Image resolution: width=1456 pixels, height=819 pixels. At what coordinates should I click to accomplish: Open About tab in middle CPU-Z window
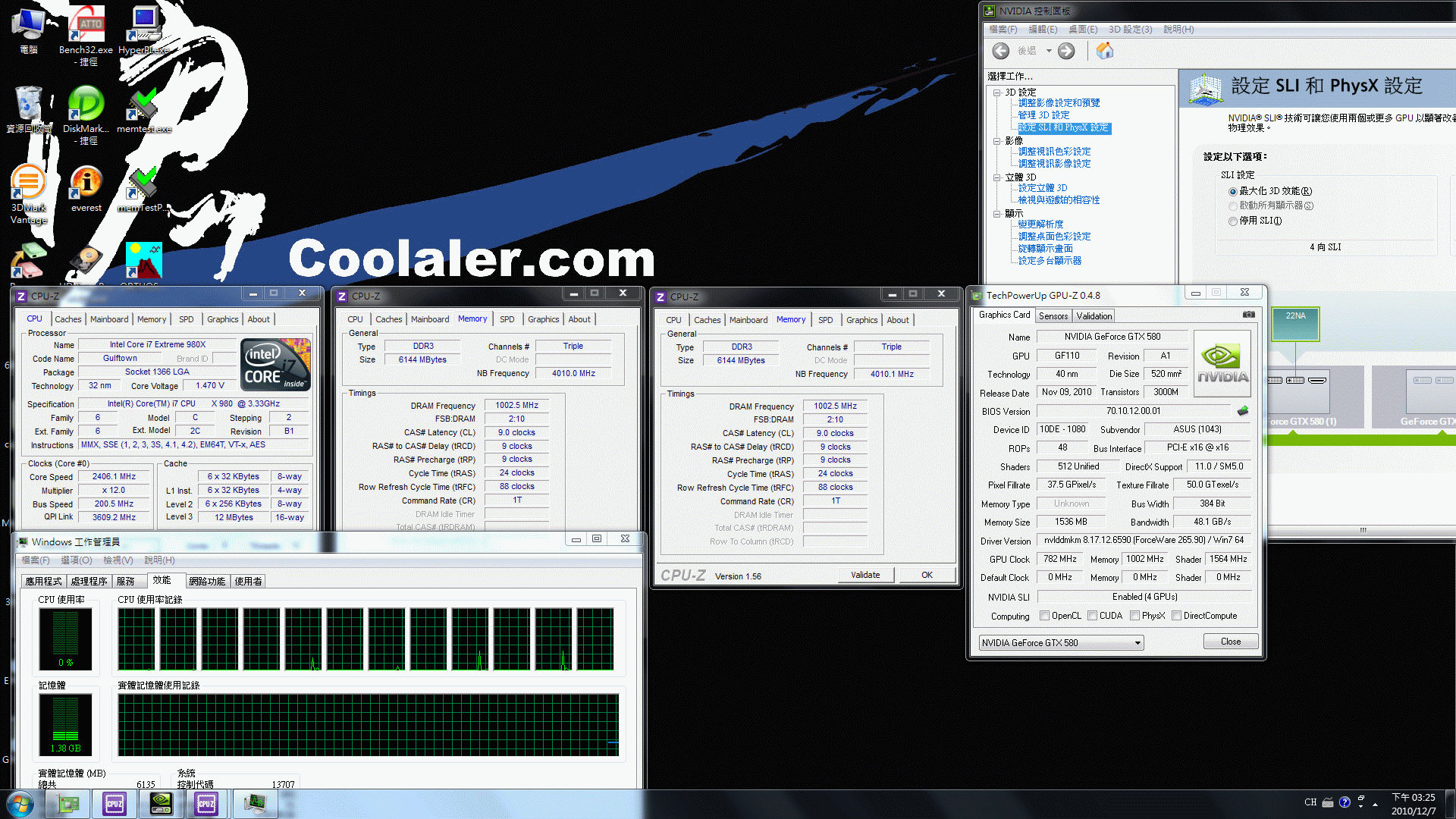click(x=579, y=319)
